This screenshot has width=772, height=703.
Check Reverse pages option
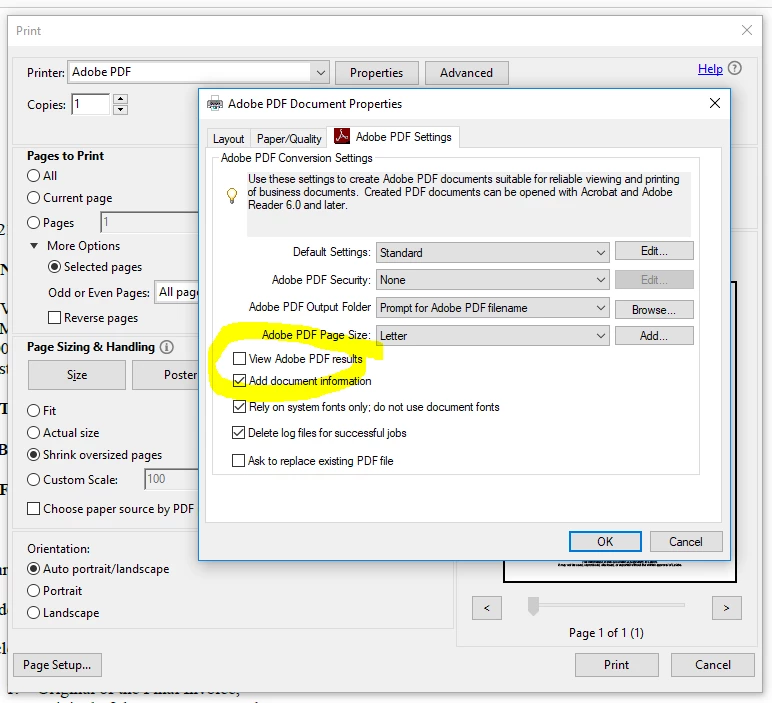54,318
